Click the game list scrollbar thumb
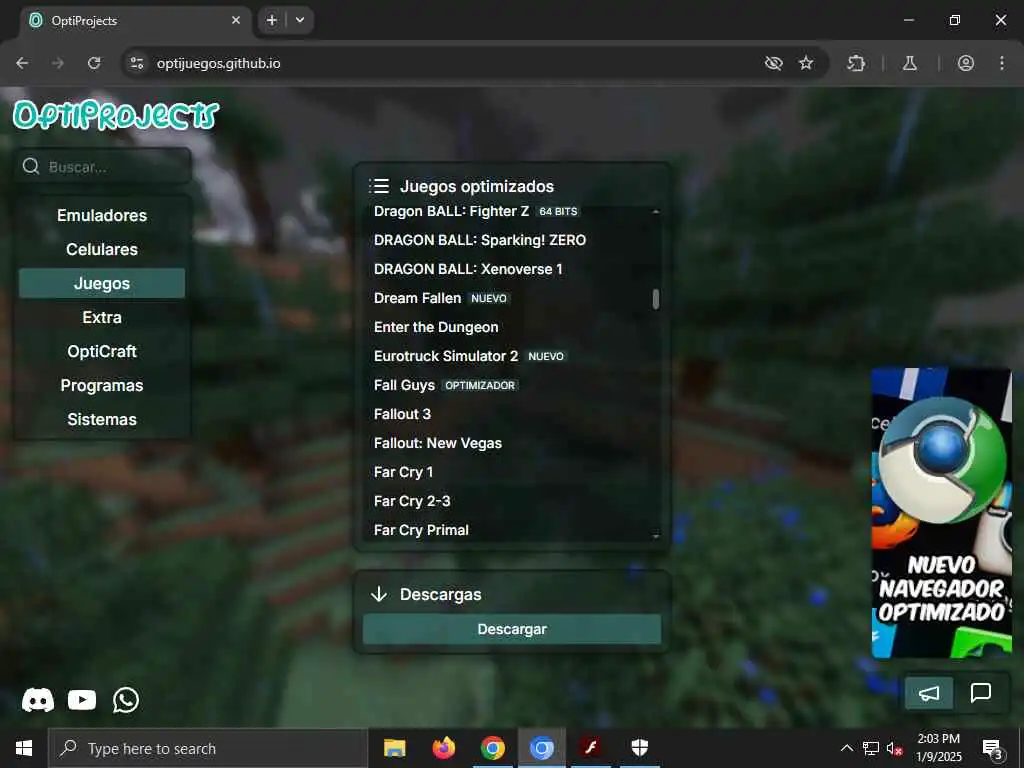1024x768 pixels. [x=656, y=299]
